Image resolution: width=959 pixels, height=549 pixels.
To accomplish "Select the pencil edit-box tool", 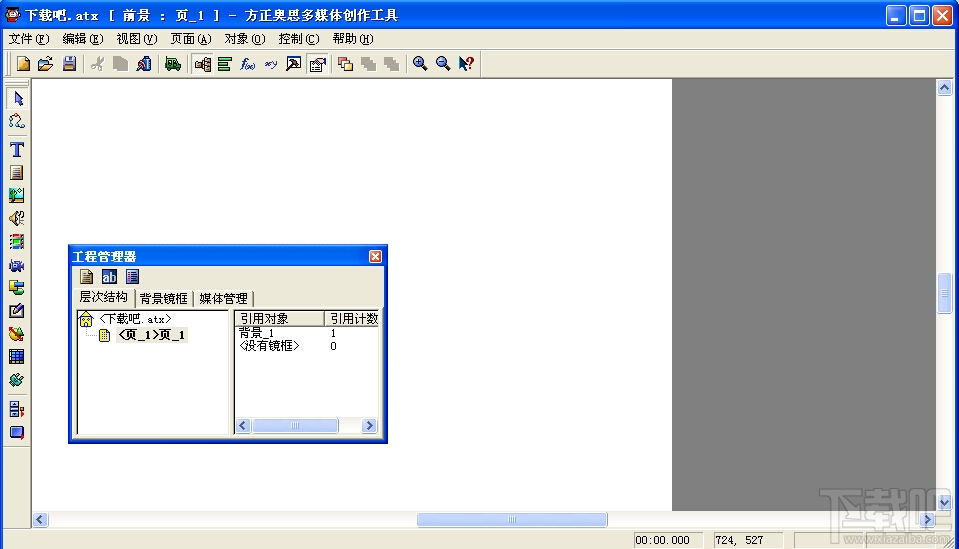I will [x=17, y=311].
